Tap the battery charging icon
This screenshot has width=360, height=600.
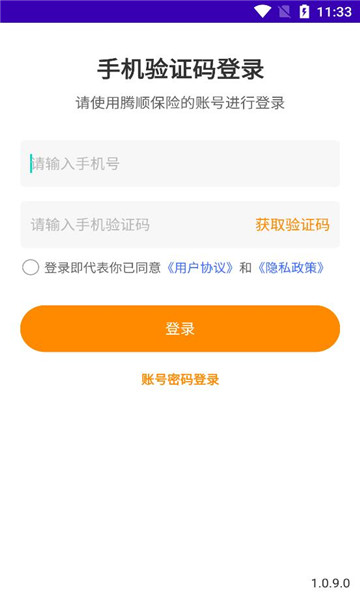tap(304, 11)
